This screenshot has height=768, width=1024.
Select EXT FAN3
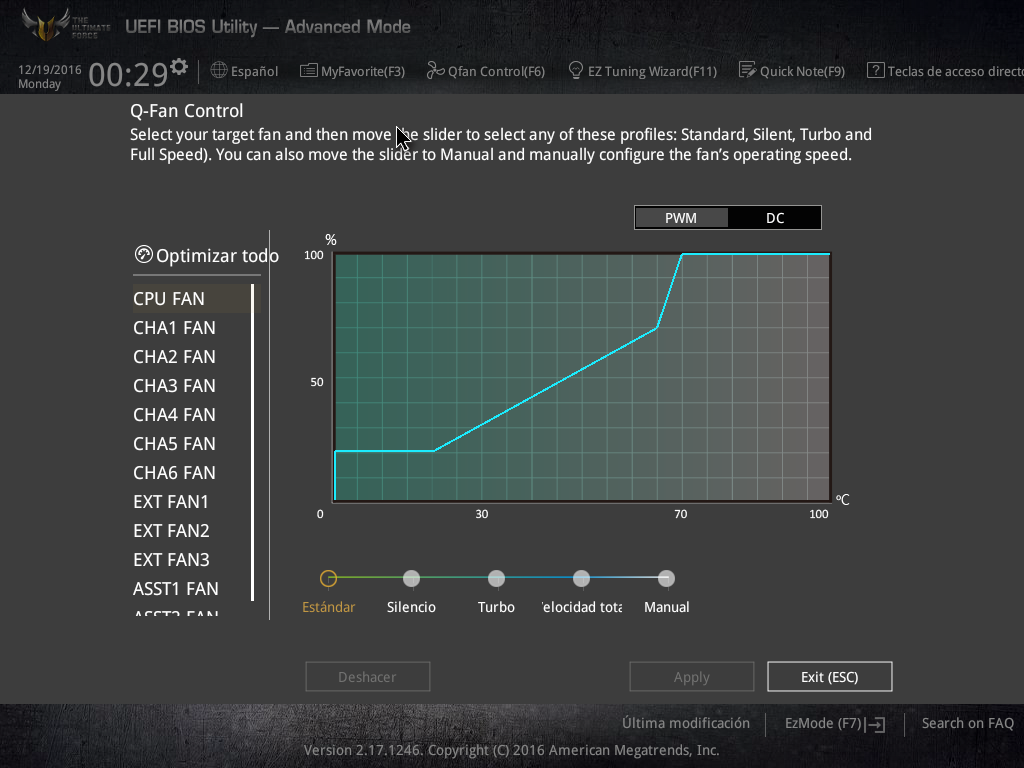(172, 560)
